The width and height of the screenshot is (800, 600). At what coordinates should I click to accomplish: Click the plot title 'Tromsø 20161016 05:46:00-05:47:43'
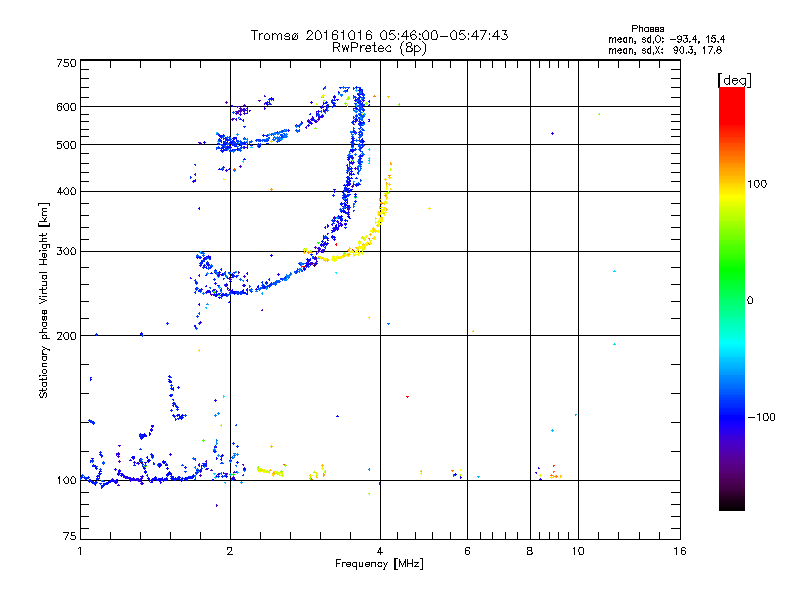(x=379, y=35)
